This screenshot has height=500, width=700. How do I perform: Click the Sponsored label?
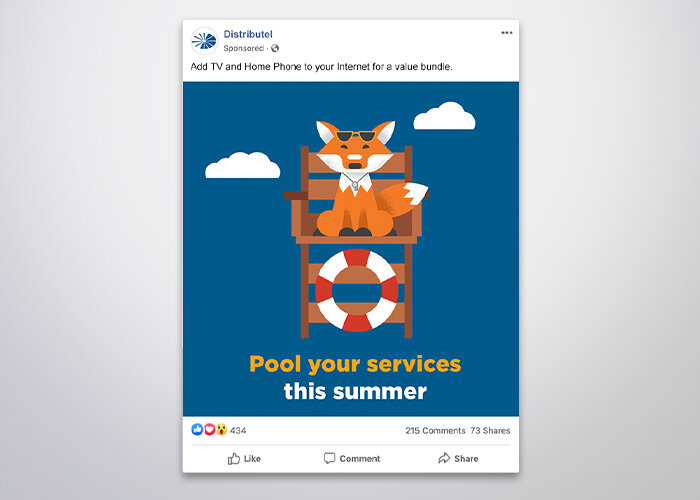[244, 48]
